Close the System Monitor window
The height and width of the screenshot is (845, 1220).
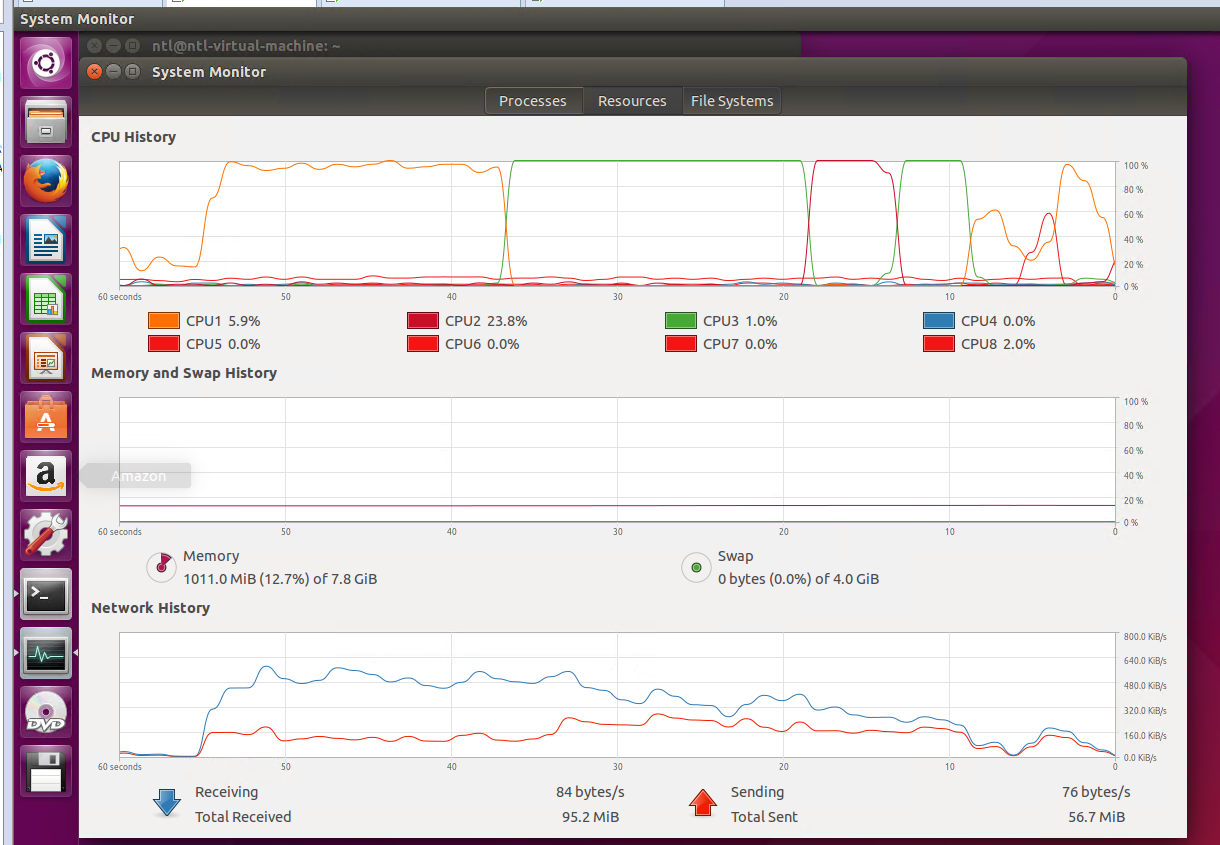94,72
